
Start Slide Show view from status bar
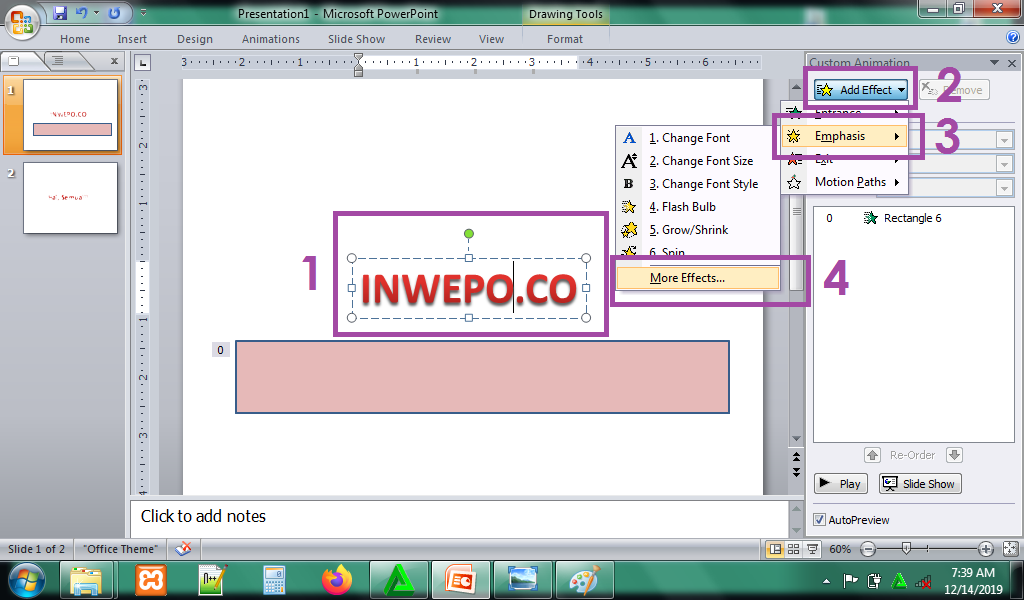[x=812, y=549]
